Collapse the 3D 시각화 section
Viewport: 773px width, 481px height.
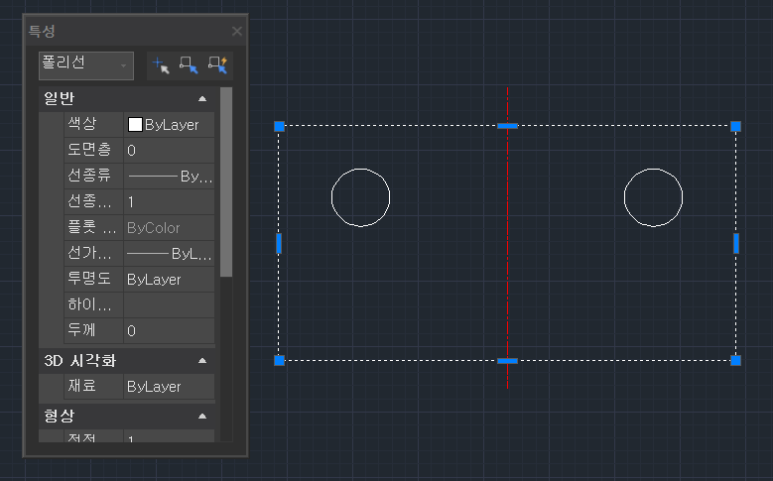pyautogui.click(x=202, y=360)
